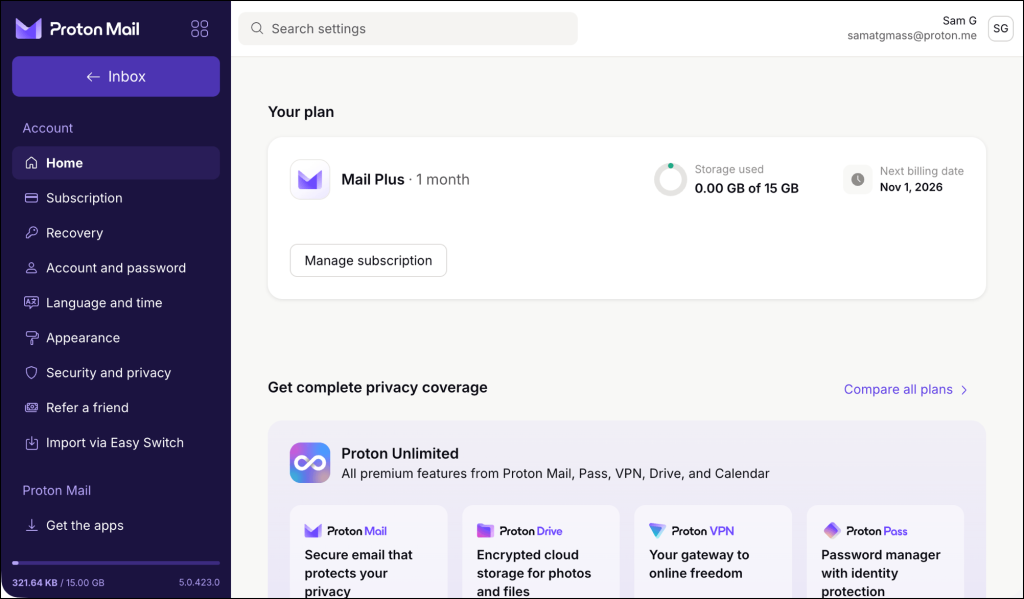Click the "Mail Plus" plan name
The height and width of the screenshot is (599, 1024).
pyautogui.click(x=373, y=180)
